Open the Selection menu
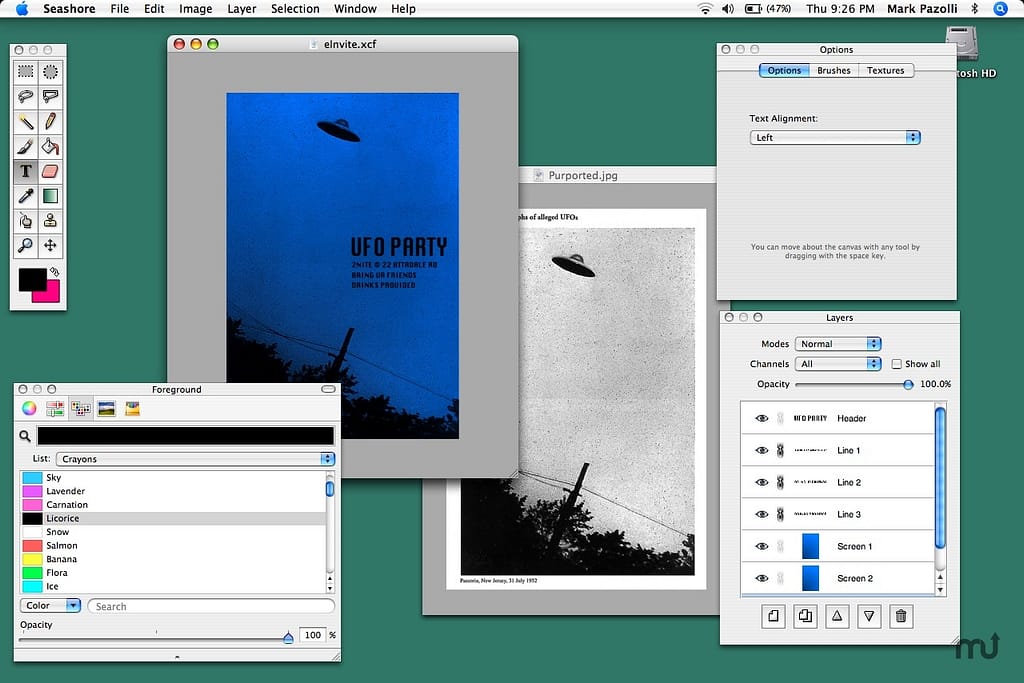The height and width of the screenshot is (683, 1024). click(x=295, y=9)
